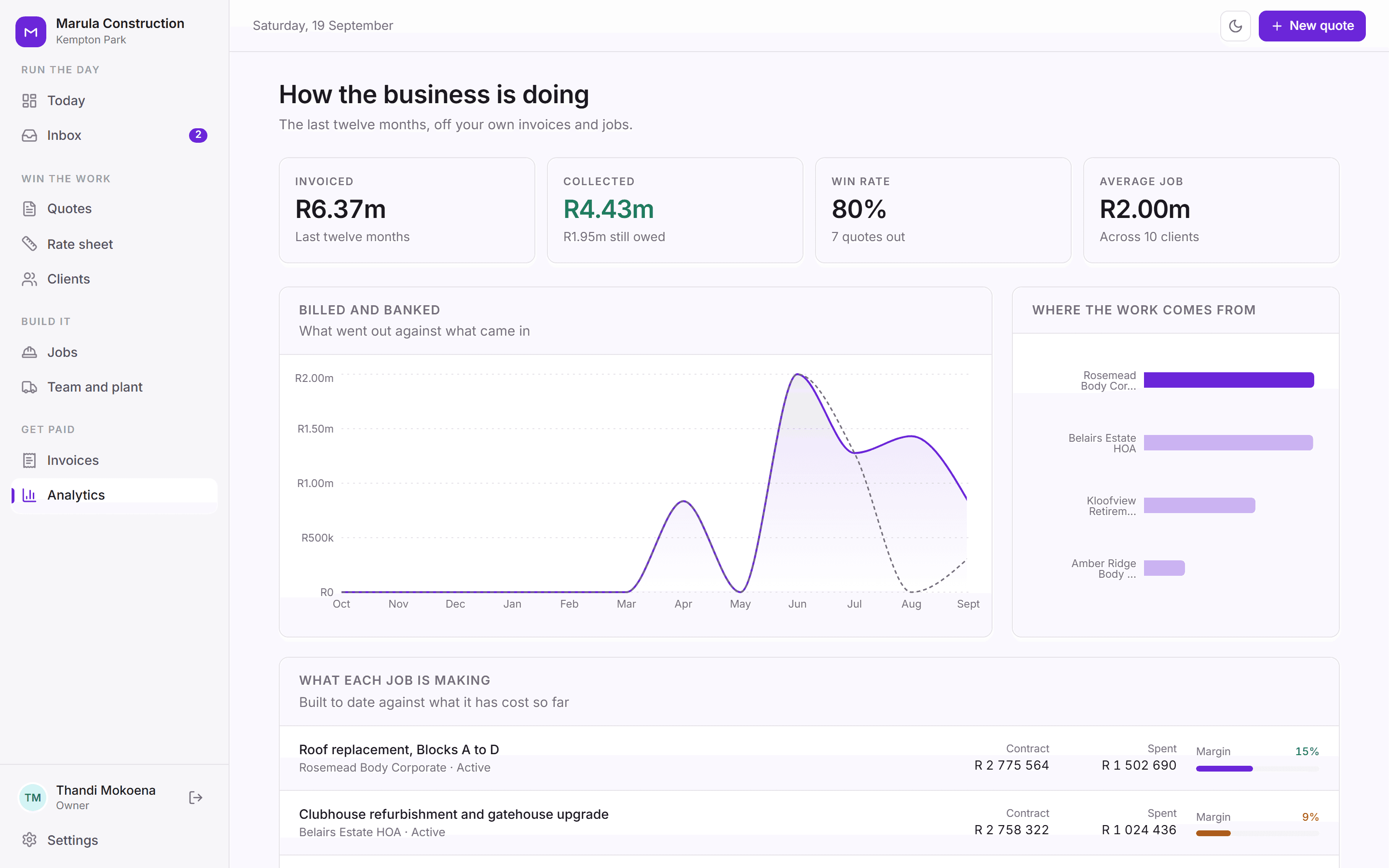Click the plus icon in New quote
Viewport: 1389px width, 868px height.
coord(1277,26)
